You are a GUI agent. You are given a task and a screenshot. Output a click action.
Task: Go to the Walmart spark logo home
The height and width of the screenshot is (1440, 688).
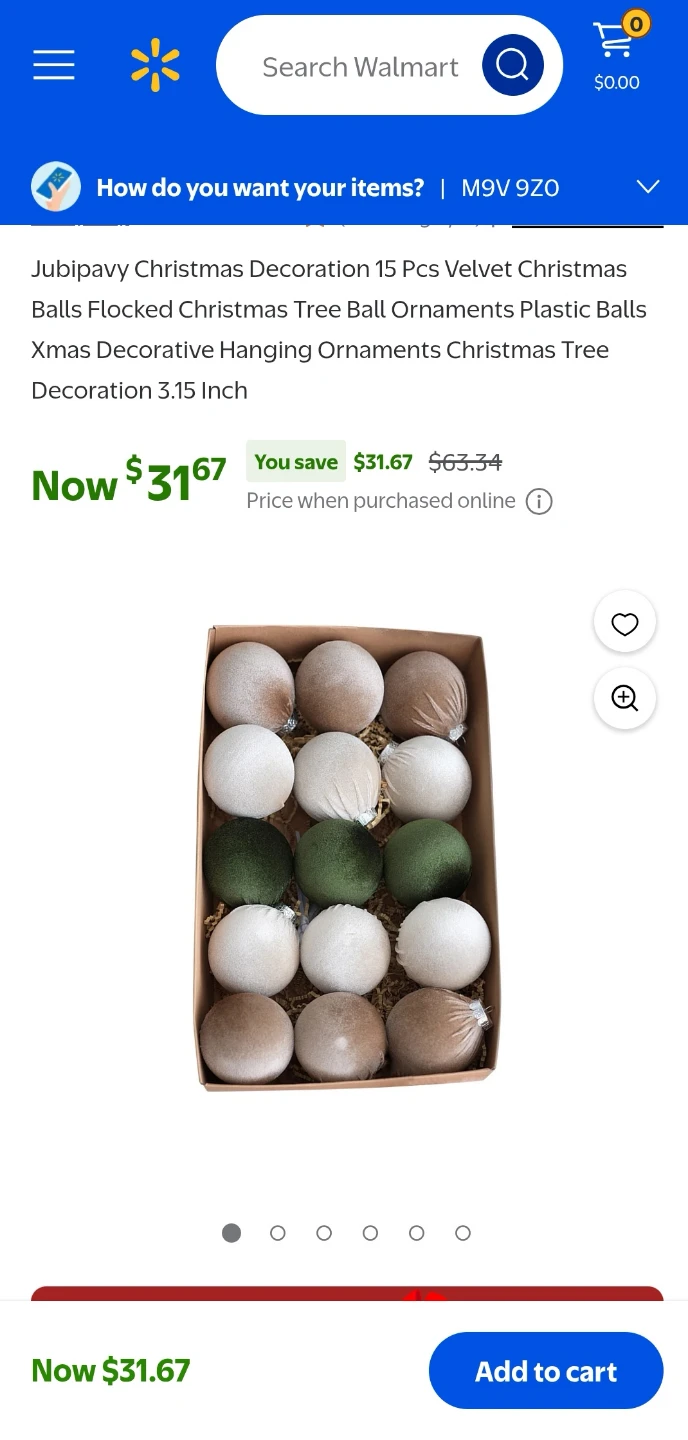(x=155, y=65)
